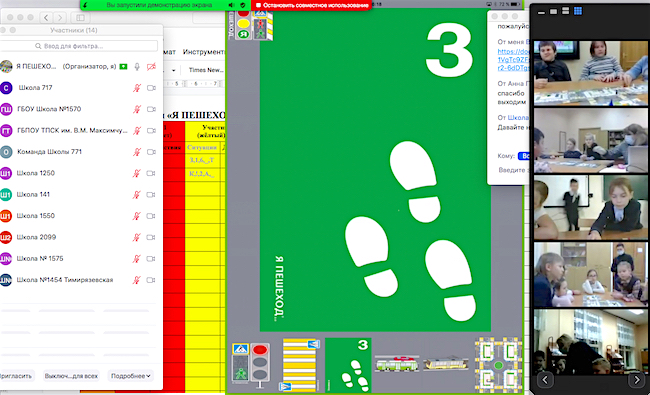Open the Times New font dropdown
The width and height of the screenshot is (650, 395).
(206, 70)
